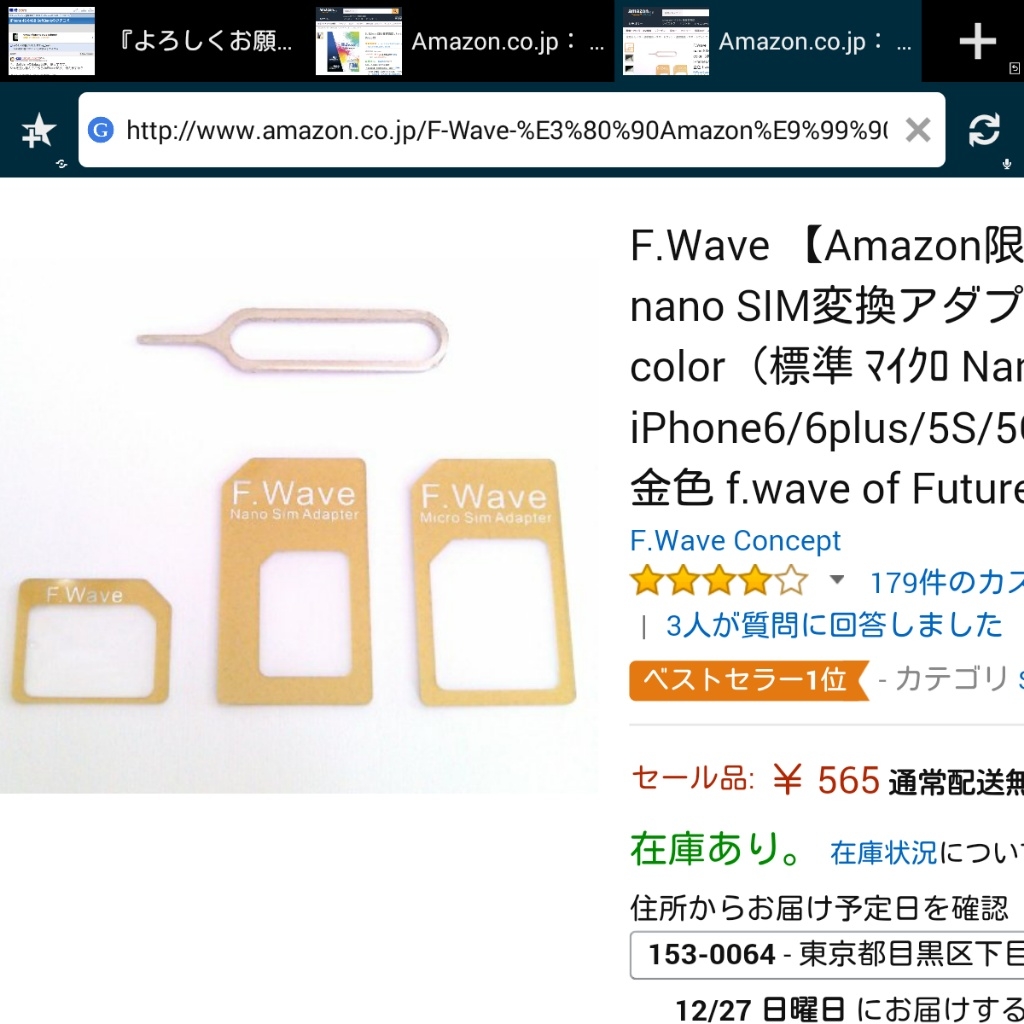Open the 153-0064 delivery address selector
Viewport: 1024px width, 1024px height.
(827, 955)
